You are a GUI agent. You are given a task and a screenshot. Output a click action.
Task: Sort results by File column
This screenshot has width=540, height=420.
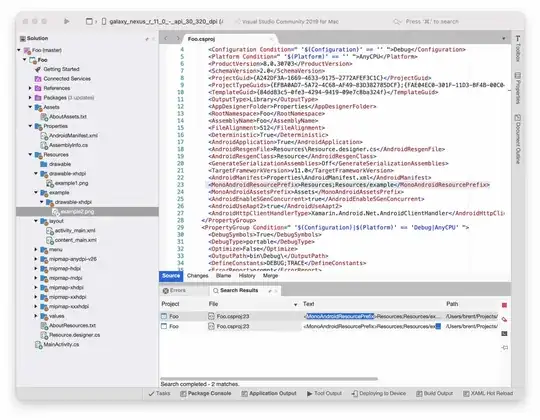(x=213, y=304)
